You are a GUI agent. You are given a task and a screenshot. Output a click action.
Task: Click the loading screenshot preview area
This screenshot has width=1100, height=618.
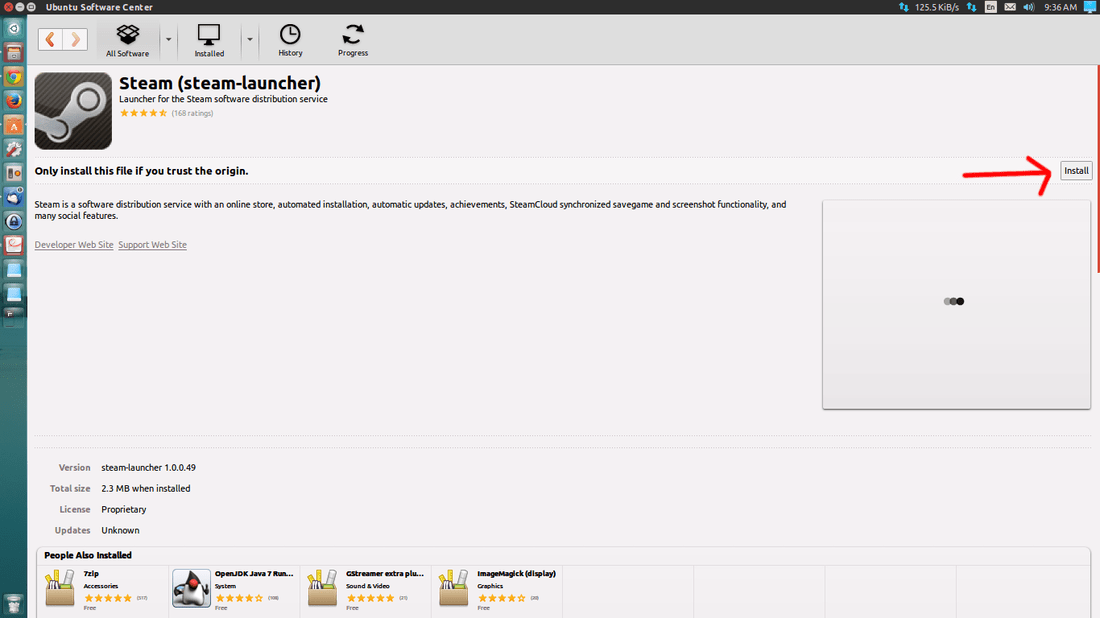[x=956, y=304]
